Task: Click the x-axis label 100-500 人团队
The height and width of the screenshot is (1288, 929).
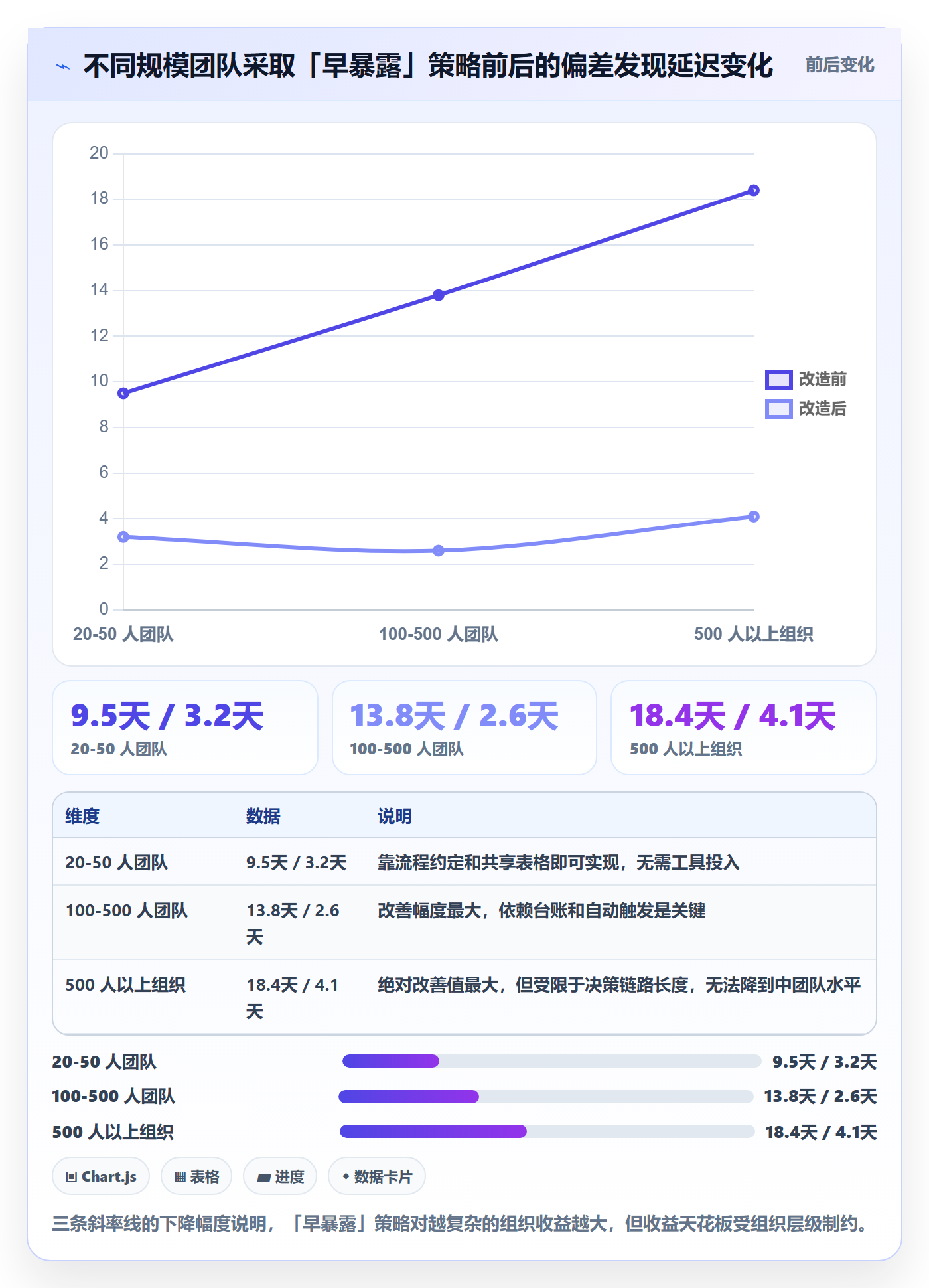Action: point(439,634)
